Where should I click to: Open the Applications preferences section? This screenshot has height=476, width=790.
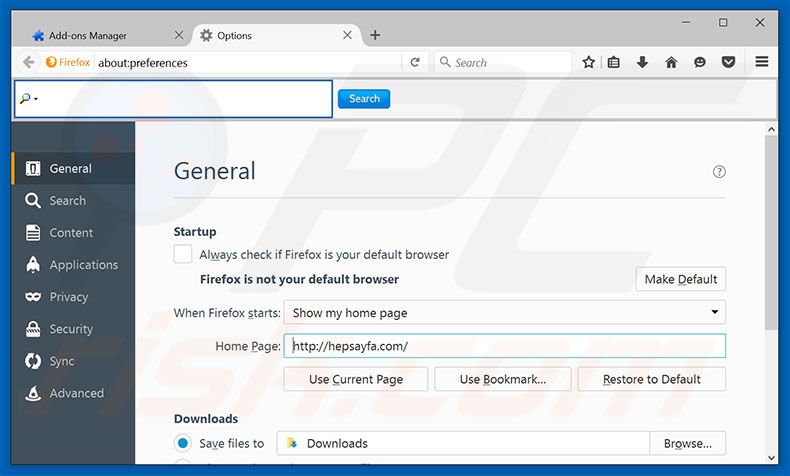[x=73, y=264]
